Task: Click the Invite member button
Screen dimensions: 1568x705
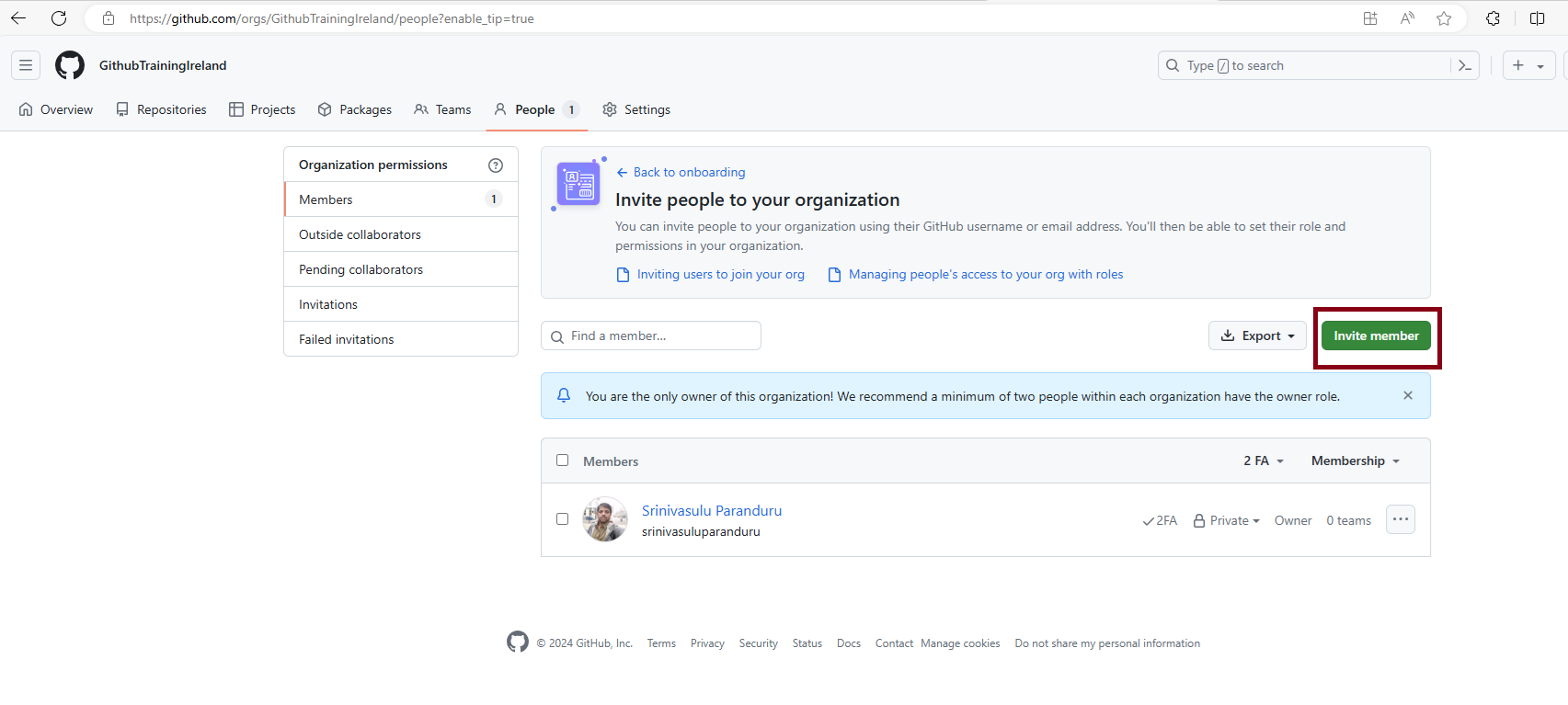Action: (1376, 335)
